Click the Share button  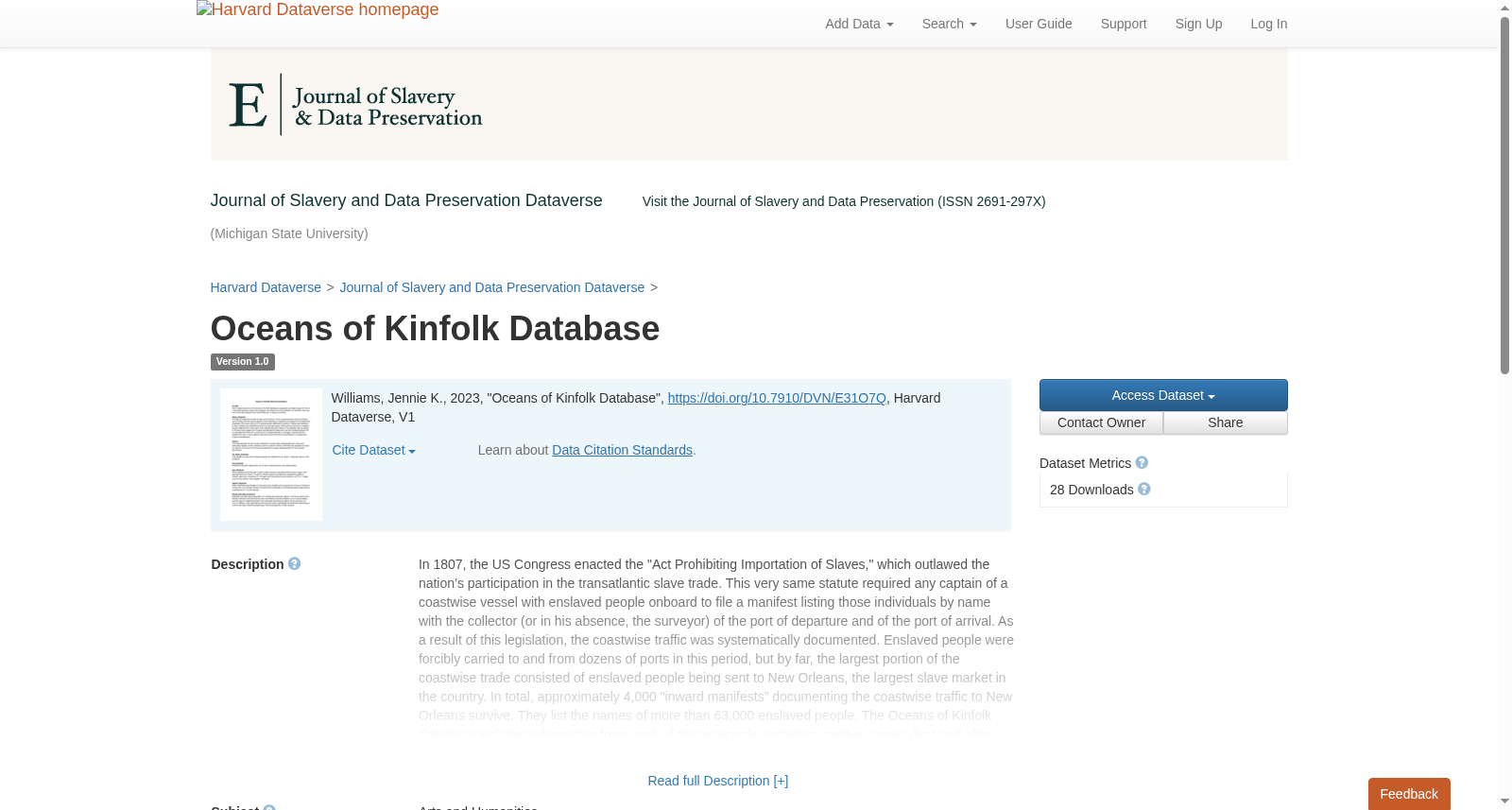point(1226,423)
